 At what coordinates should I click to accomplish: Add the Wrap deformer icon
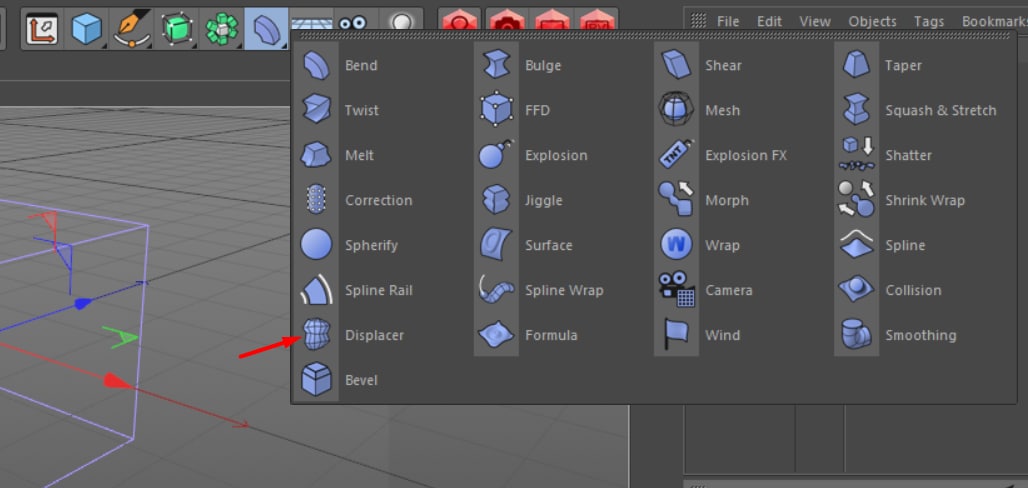coord(677,245)
